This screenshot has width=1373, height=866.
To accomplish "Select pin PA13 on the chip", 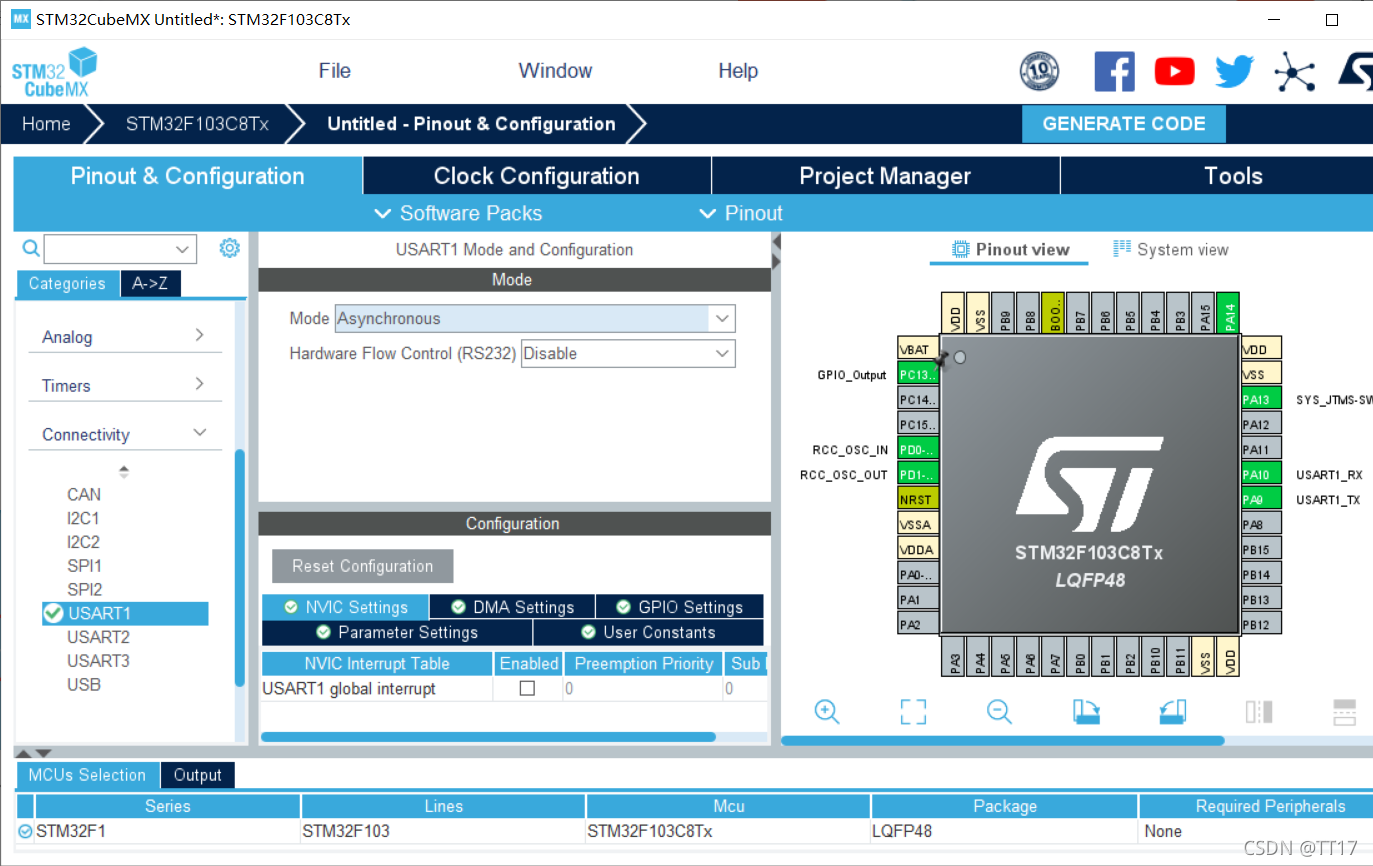I will (x=1261, y=400).
